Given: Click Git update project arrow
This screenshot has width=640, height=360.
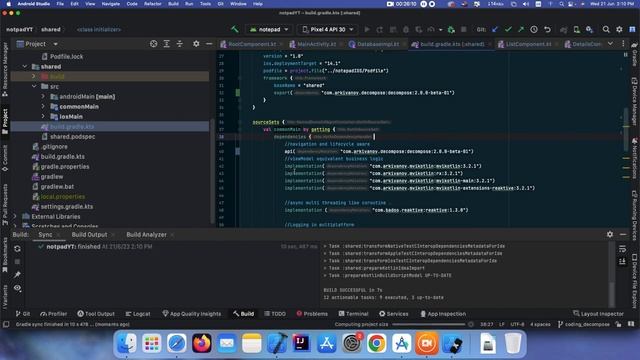Looking at the screenshot, I should point(495,29).
